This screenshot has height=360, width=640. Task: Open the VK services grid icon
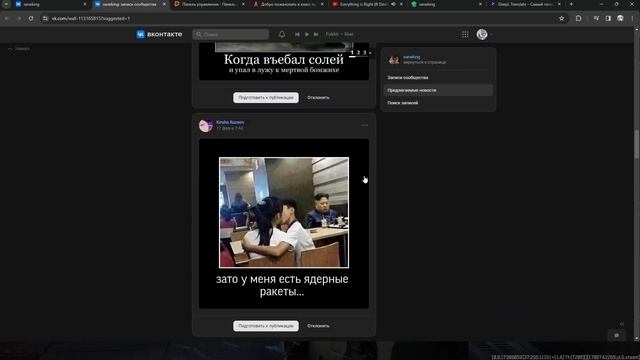(x=465, y=34)
